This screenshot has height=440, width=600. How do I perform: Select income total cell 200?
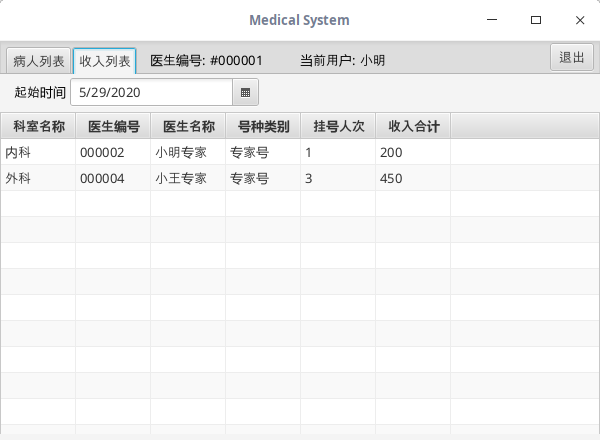[x=413, y=152]
